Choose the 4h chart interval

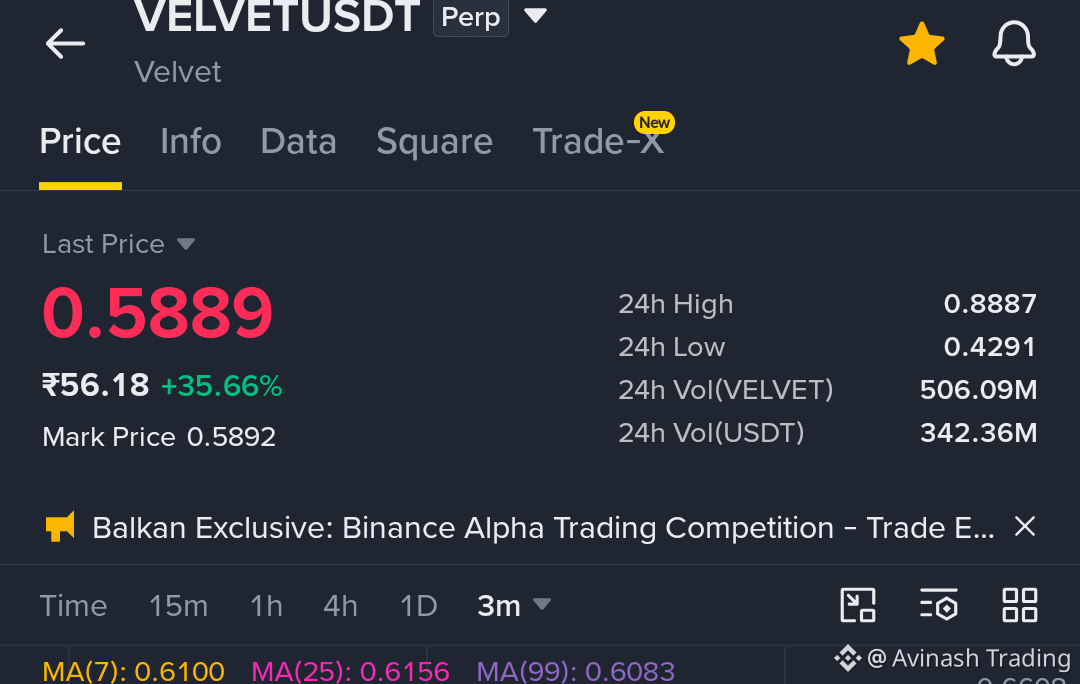click(340, 605)
